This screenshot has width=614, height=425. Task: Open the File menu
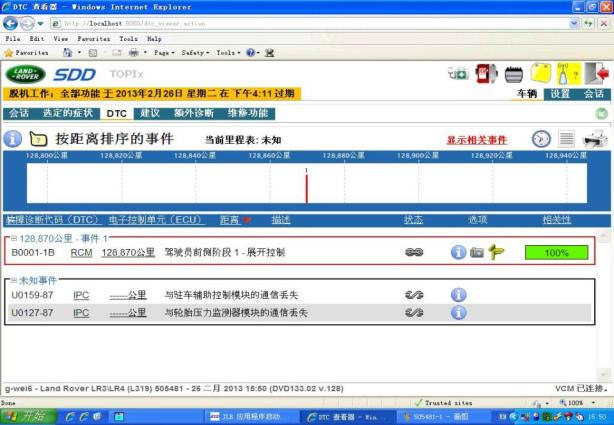(x=13, y=38)
